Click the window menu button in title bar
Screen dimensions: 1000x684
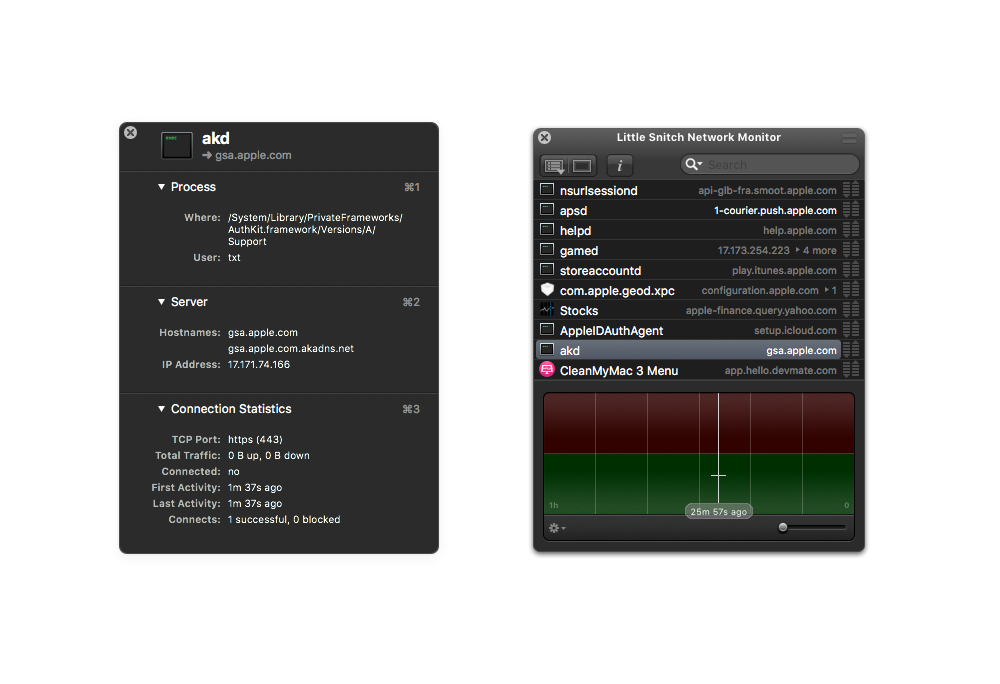tap(849, 138)
